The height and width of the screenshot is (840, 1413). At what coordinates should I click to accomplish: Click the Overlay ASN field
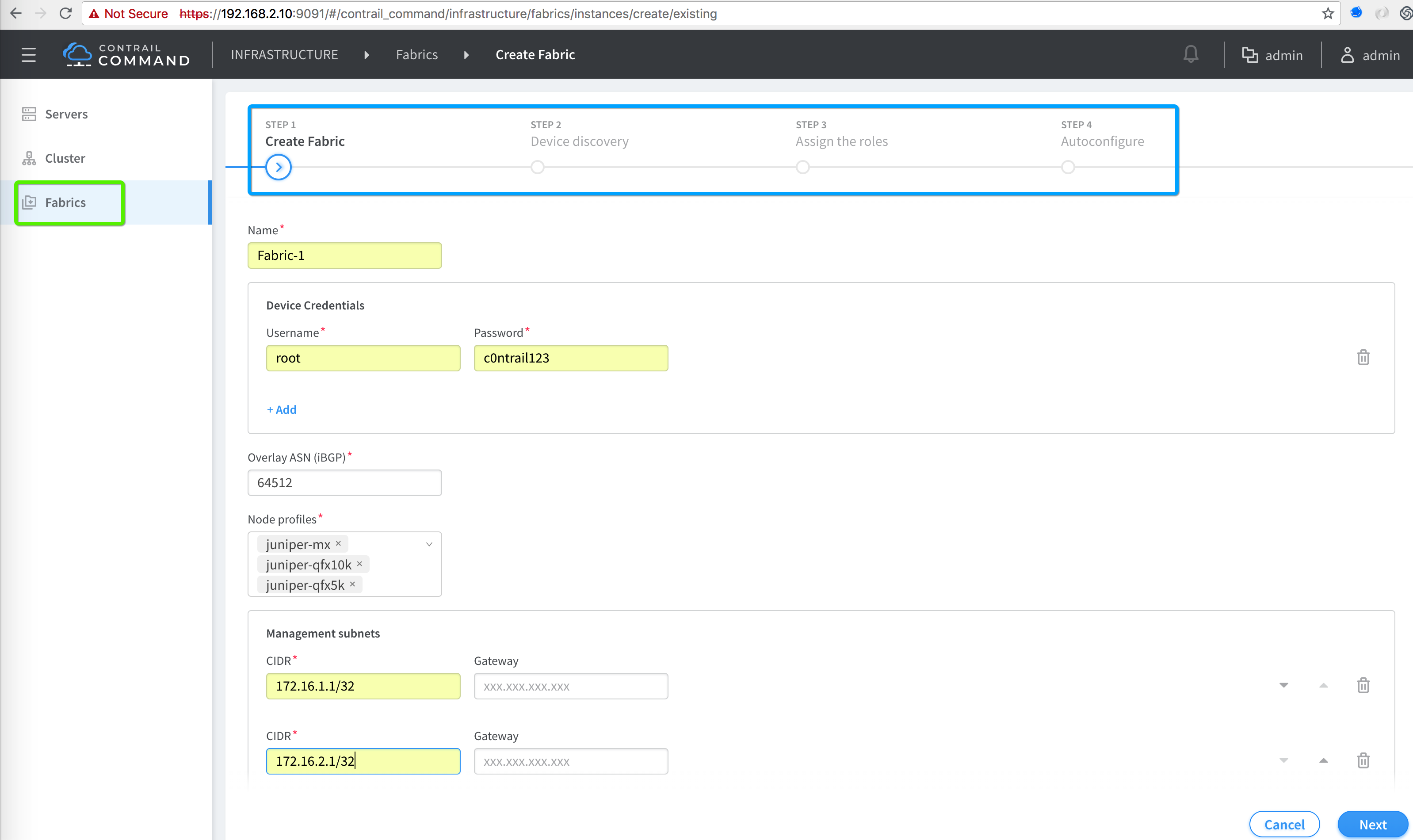pos(344,482)
